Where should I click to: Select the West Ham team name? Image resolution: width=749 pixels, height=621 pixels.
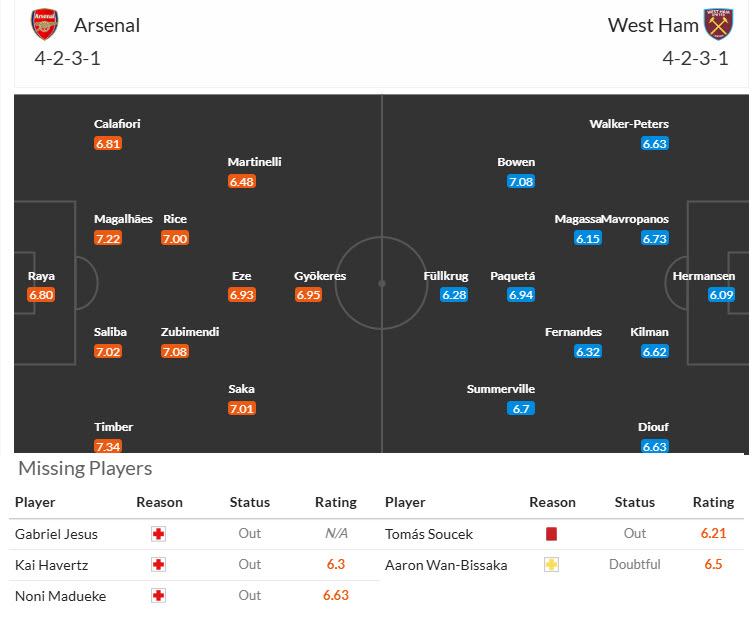point(652,25)
